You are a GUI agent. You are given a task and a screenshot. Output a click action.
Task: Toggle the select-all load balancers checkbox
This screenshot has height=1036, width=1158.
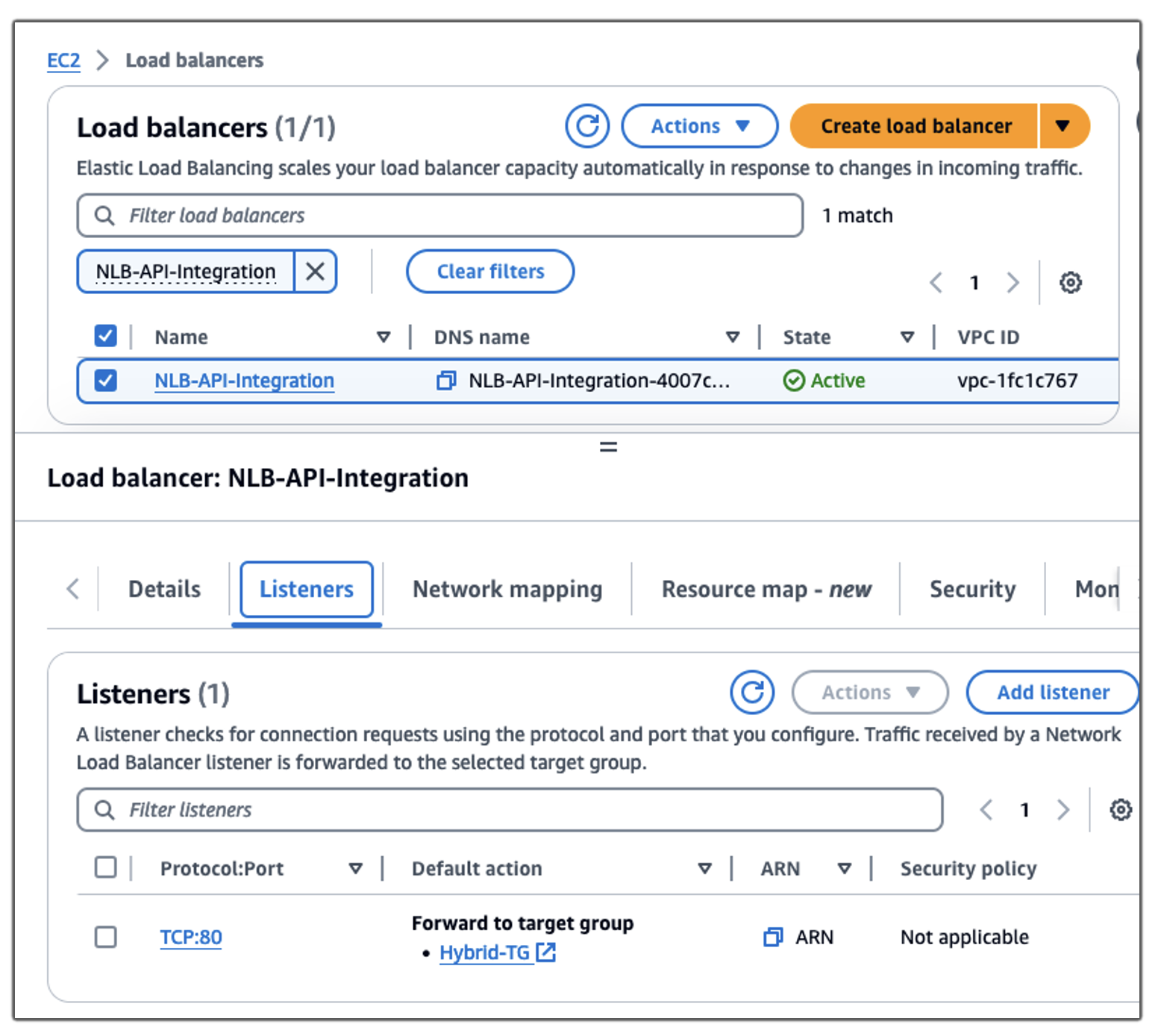tap(106, 337)
